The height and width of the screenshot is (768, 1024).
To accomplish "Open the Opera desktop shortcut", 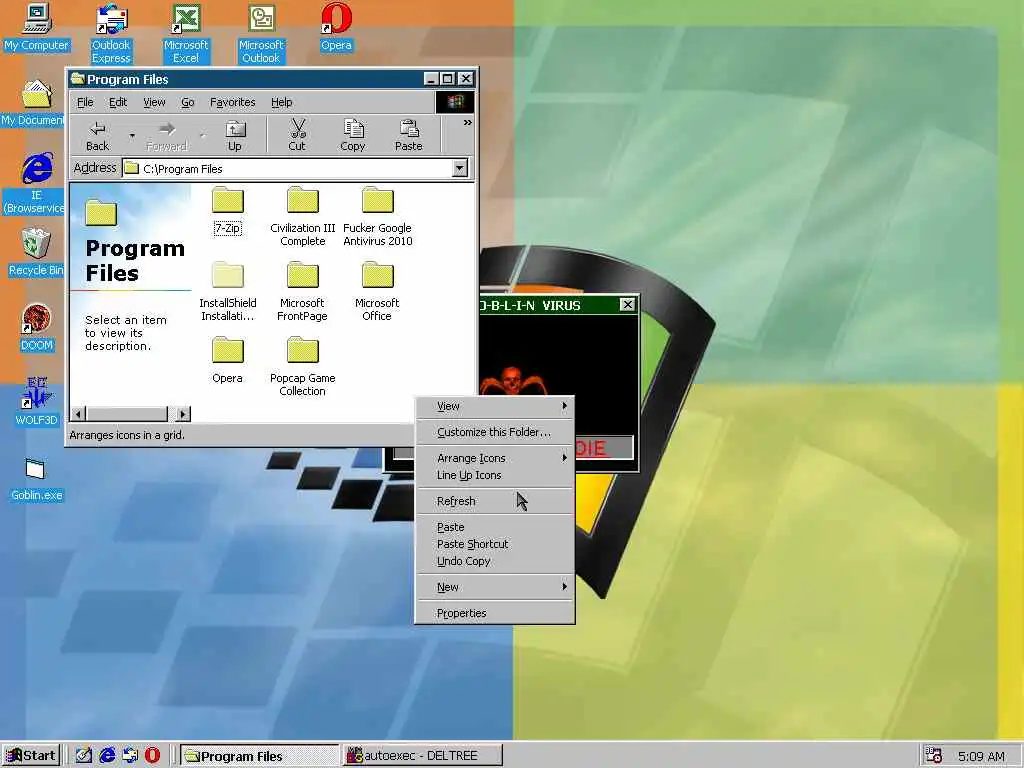I will point(336,27).
